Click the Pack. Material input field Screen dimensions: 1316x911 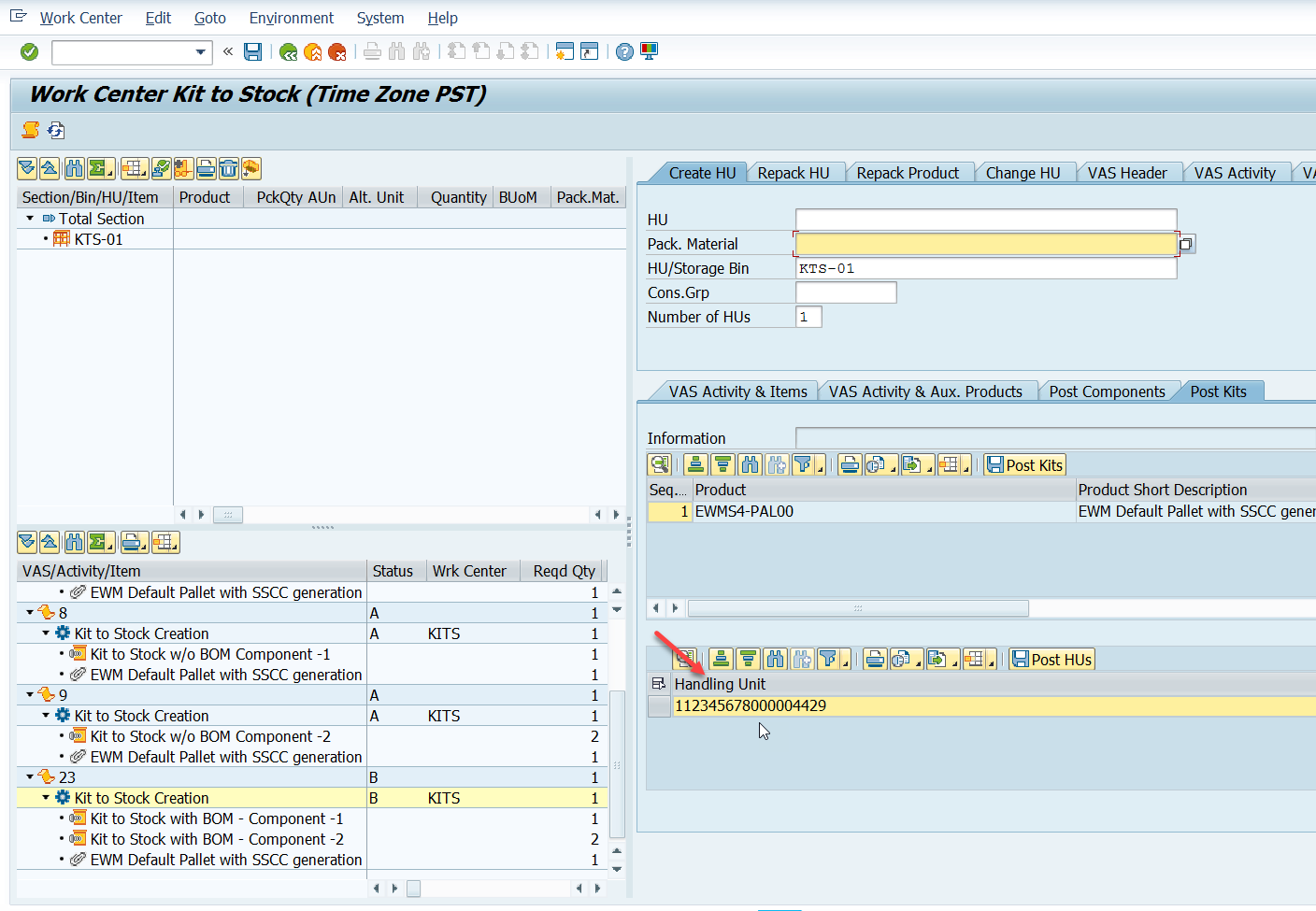(986, 244)
